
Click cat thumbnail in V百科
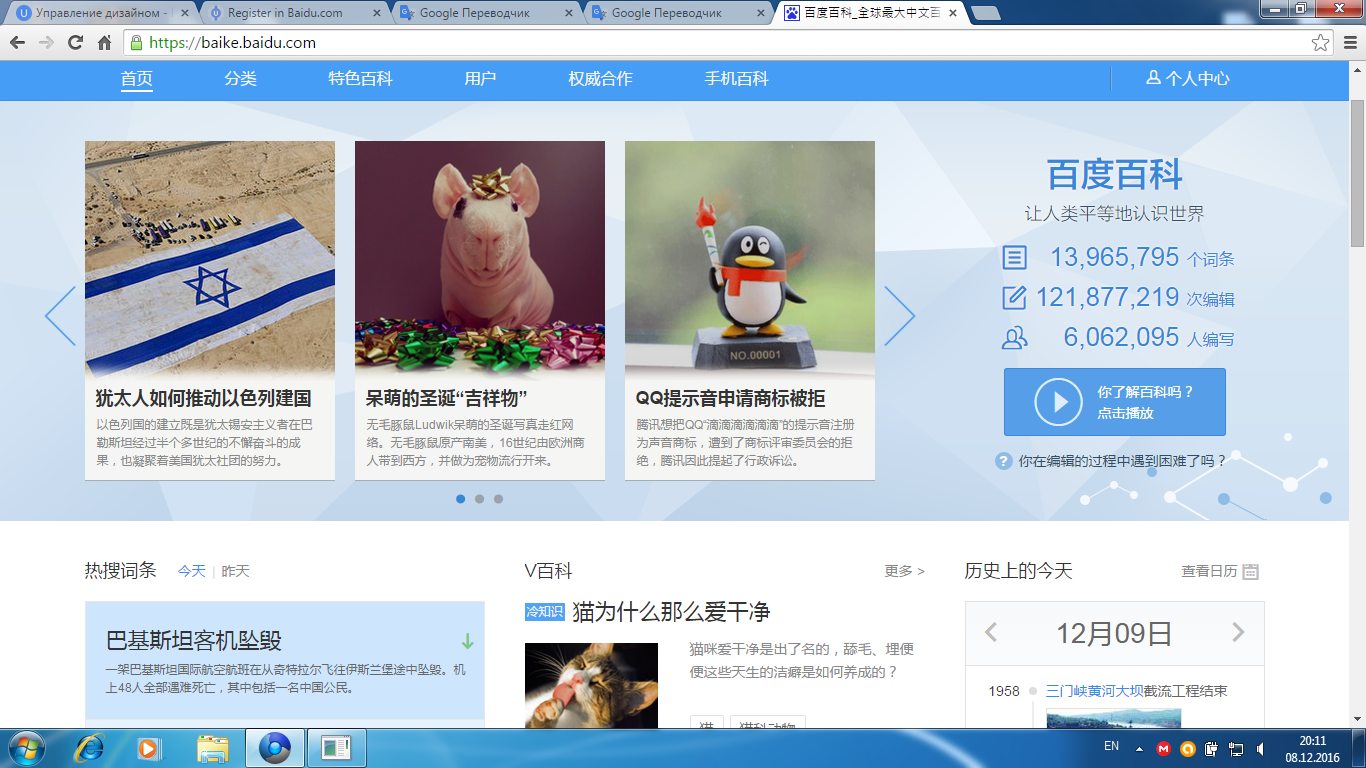pyautogui.click(x=591, y=686)
